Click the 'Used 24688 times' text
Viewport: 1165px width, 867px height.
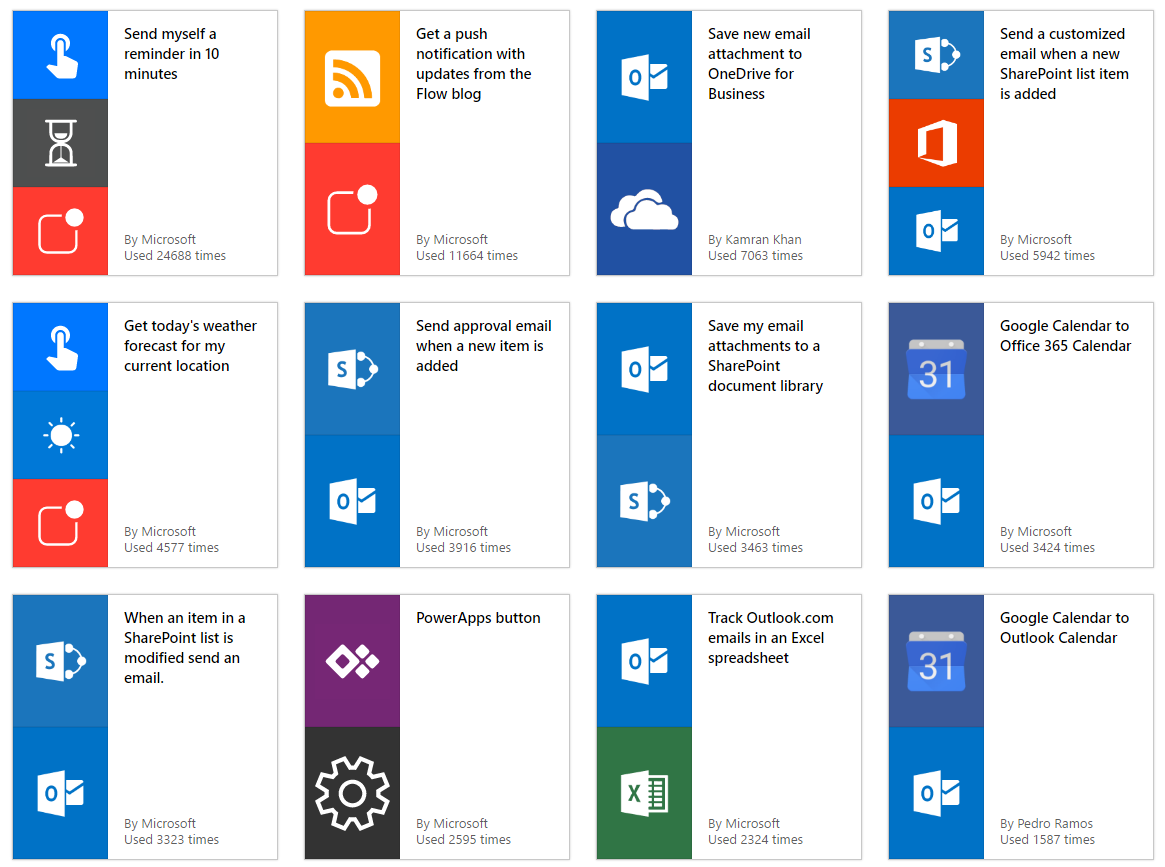tap(175, 256)
